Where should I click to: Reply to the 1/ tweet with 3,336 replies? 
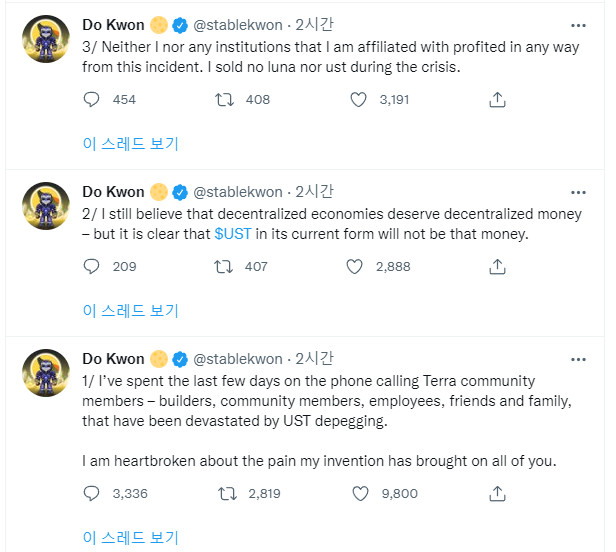click(92, 493)
